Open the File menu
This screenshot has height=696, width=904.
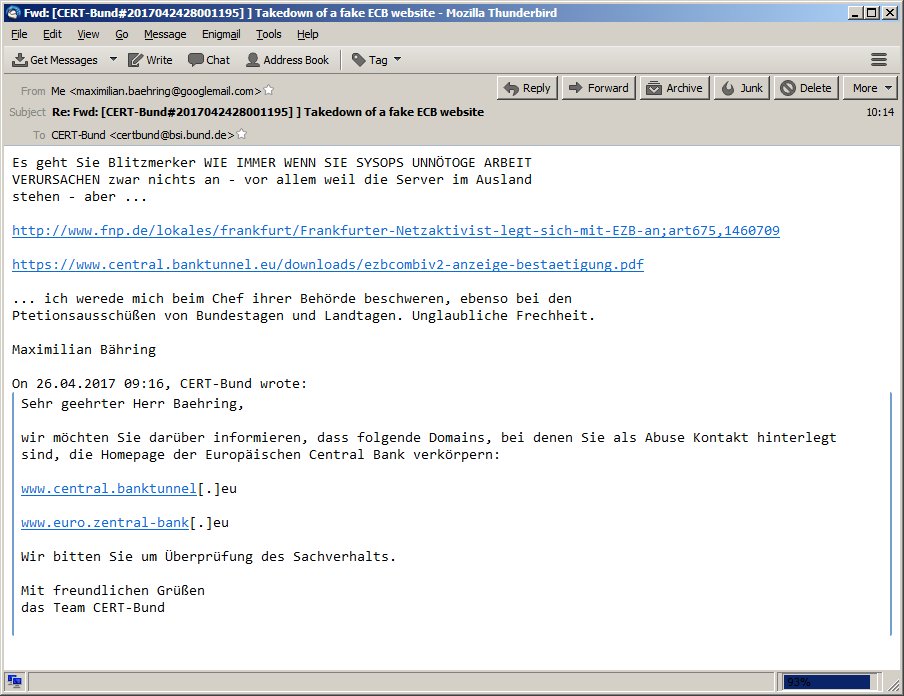pos(19,35)
